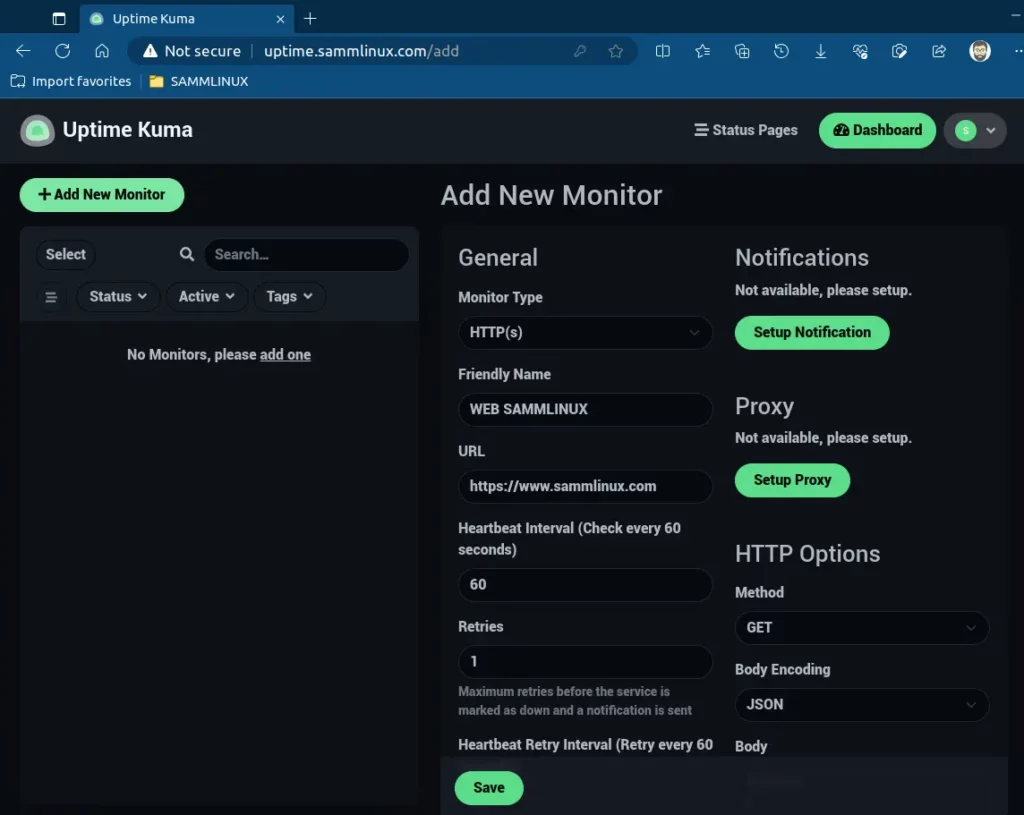Click the browser back arrow
The height and width of the screenshot is (815, 1024).
[23, 51]
